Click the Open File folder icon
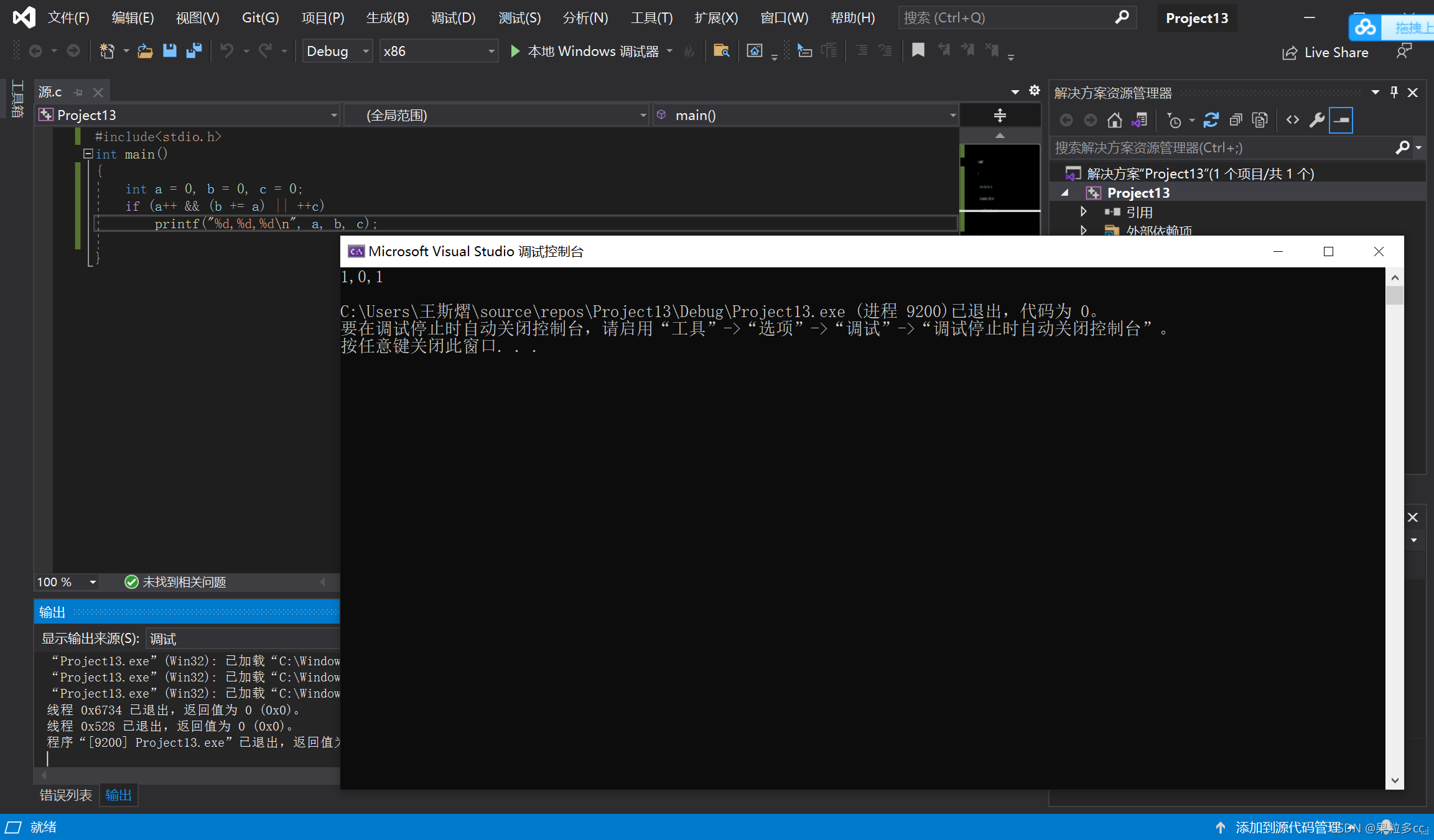This screenshot has height=840, width=1434. coord(145,51)
